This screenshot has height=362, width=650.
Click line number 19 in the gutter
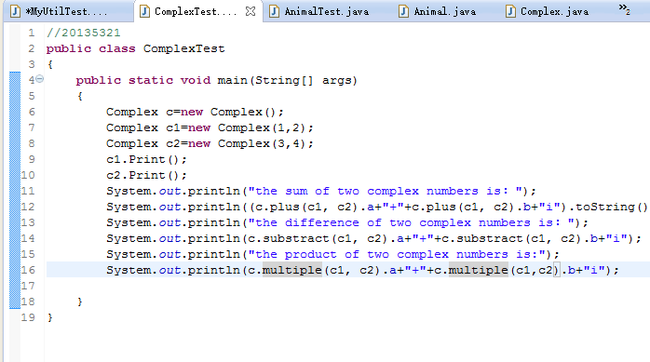28,317
